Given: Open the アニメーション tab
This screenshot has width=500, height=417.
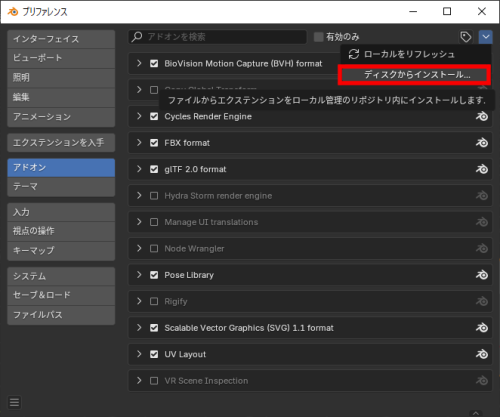Looking at the screenshot, I should click(x=61, y=117).
